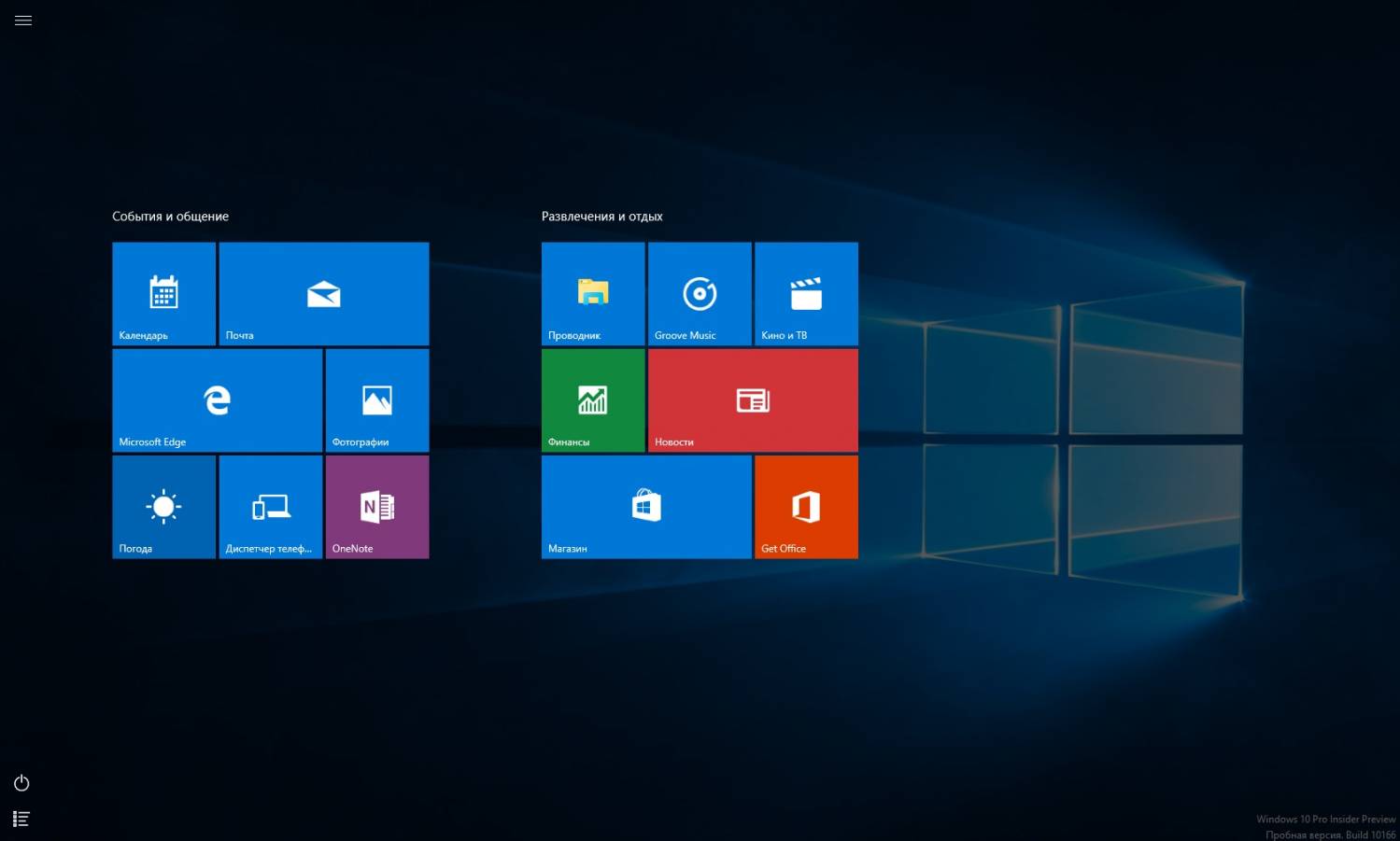Click the Развлечения и отдых group title
This screenshot has height=841, width=1400.
[601, 217]
